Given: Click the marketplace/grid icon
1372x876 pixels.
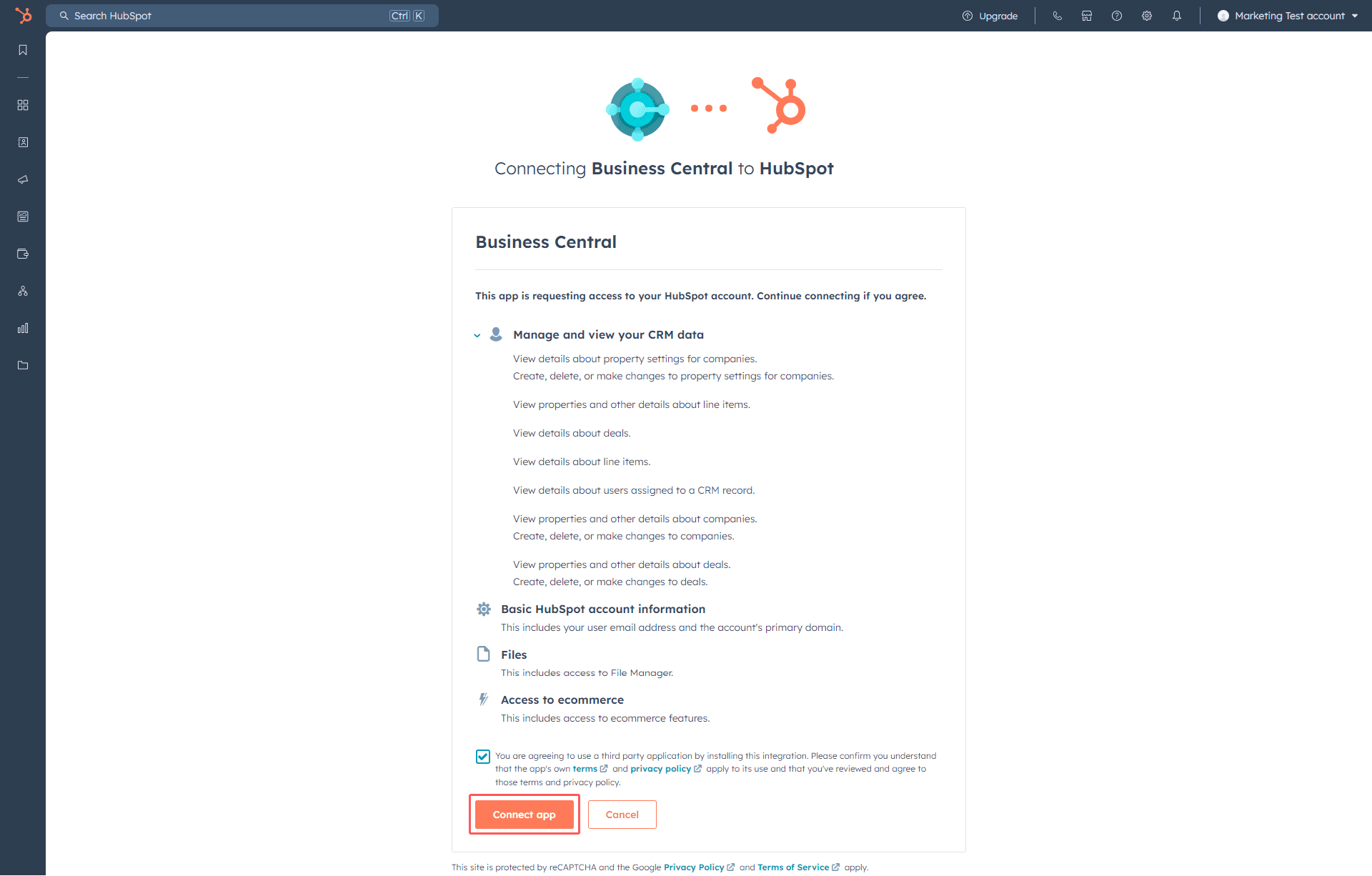Looking at the screenshot, I should pyautogui.click(x=24, y=104).
